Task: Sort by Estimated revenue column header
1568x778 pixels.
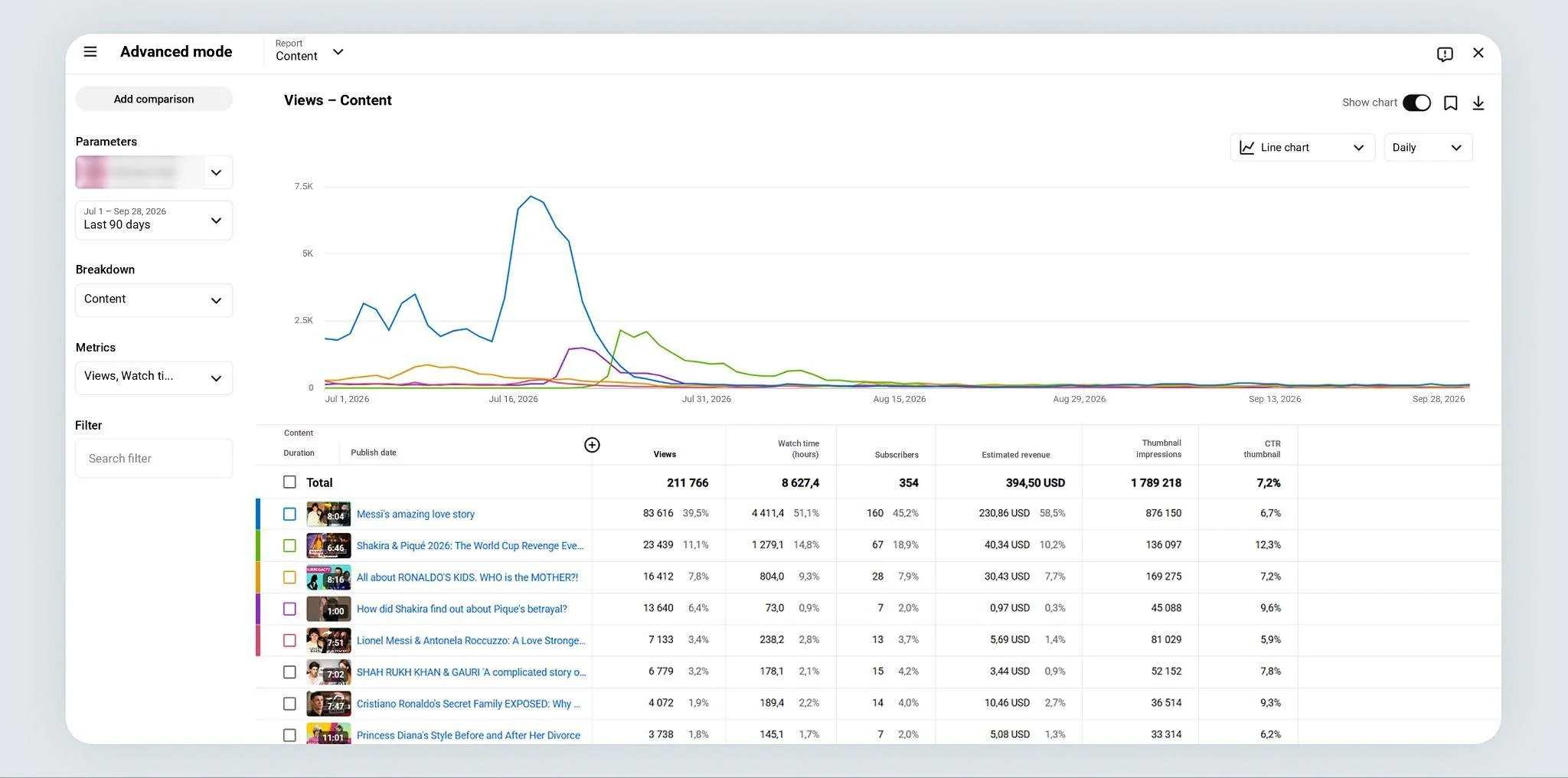Action: coord(1016,454)
